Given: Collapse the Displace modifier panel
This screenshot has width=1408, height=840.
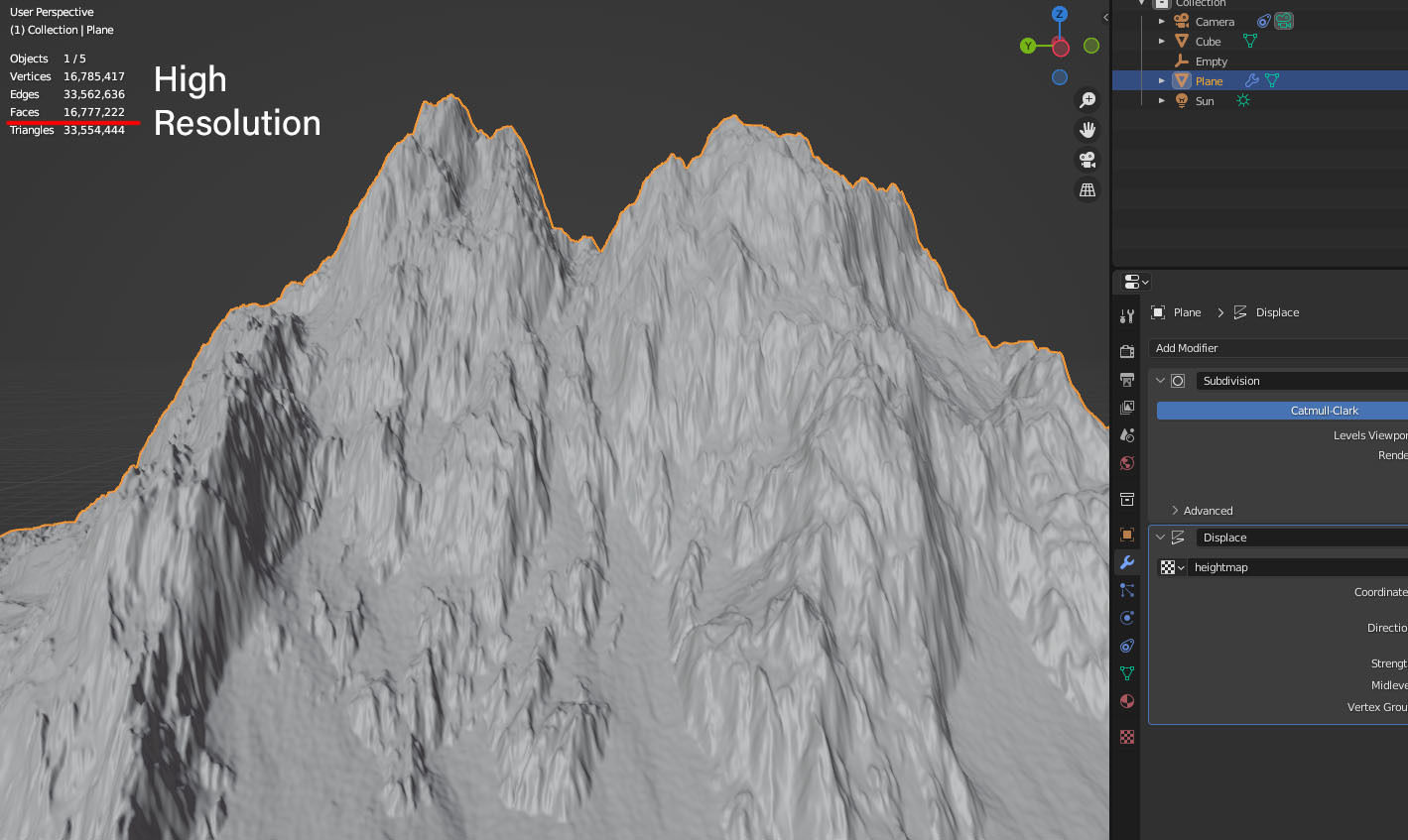Looking at the screenshot, I should pos(1160,538).
